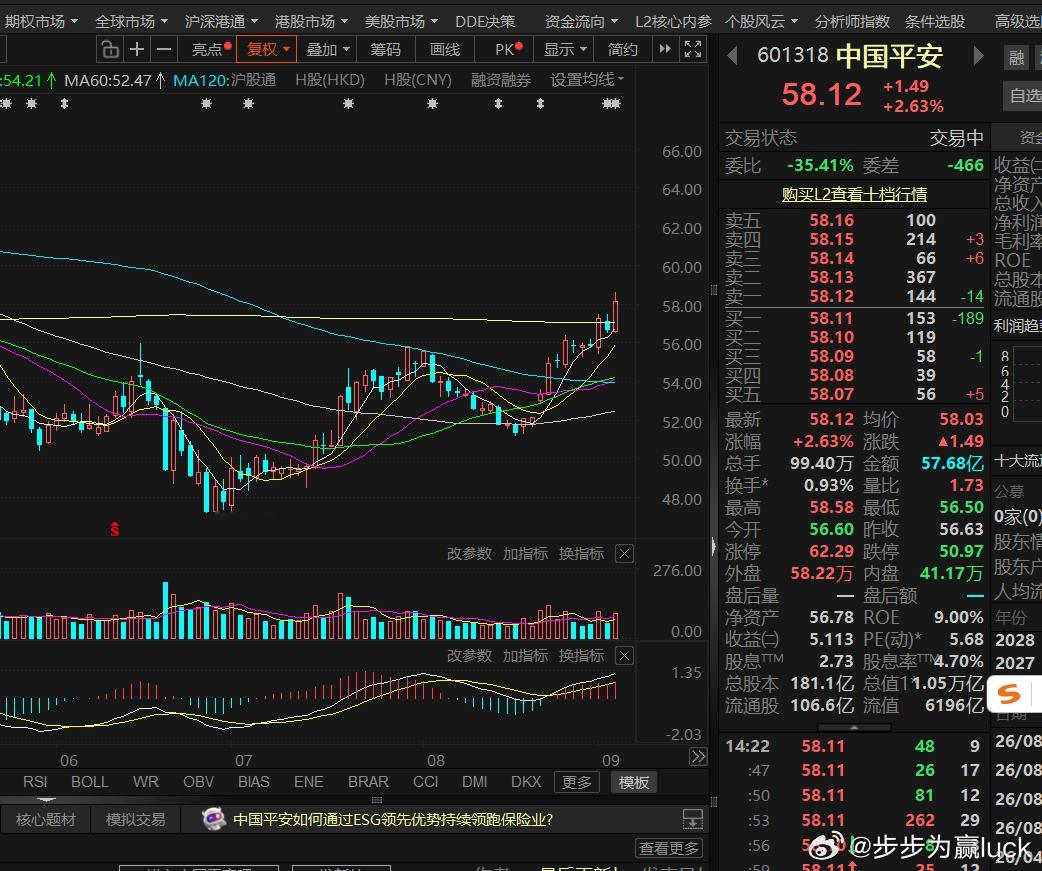This screenshot has width=1042, height=871.
Task: Open the 资金流向 dropdown
Action: tap(581, 22)
